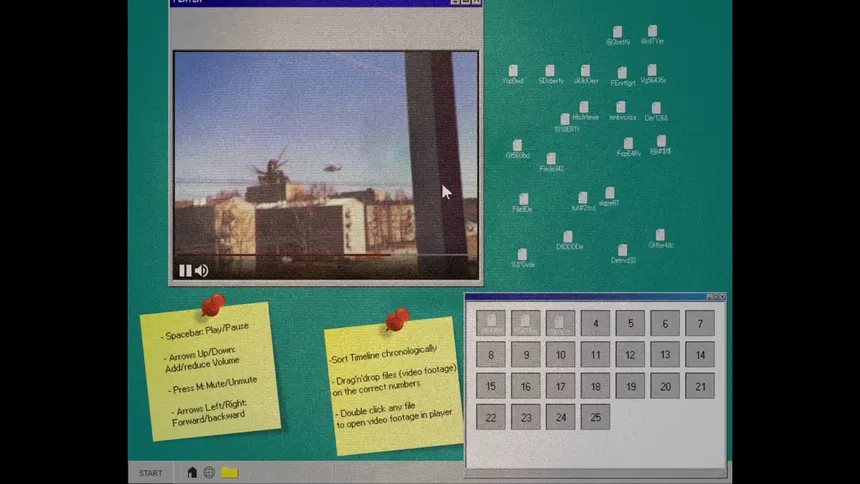Screen dimensions: 860x484
Task: Select the Detrvd32 file
Action: 623,251
